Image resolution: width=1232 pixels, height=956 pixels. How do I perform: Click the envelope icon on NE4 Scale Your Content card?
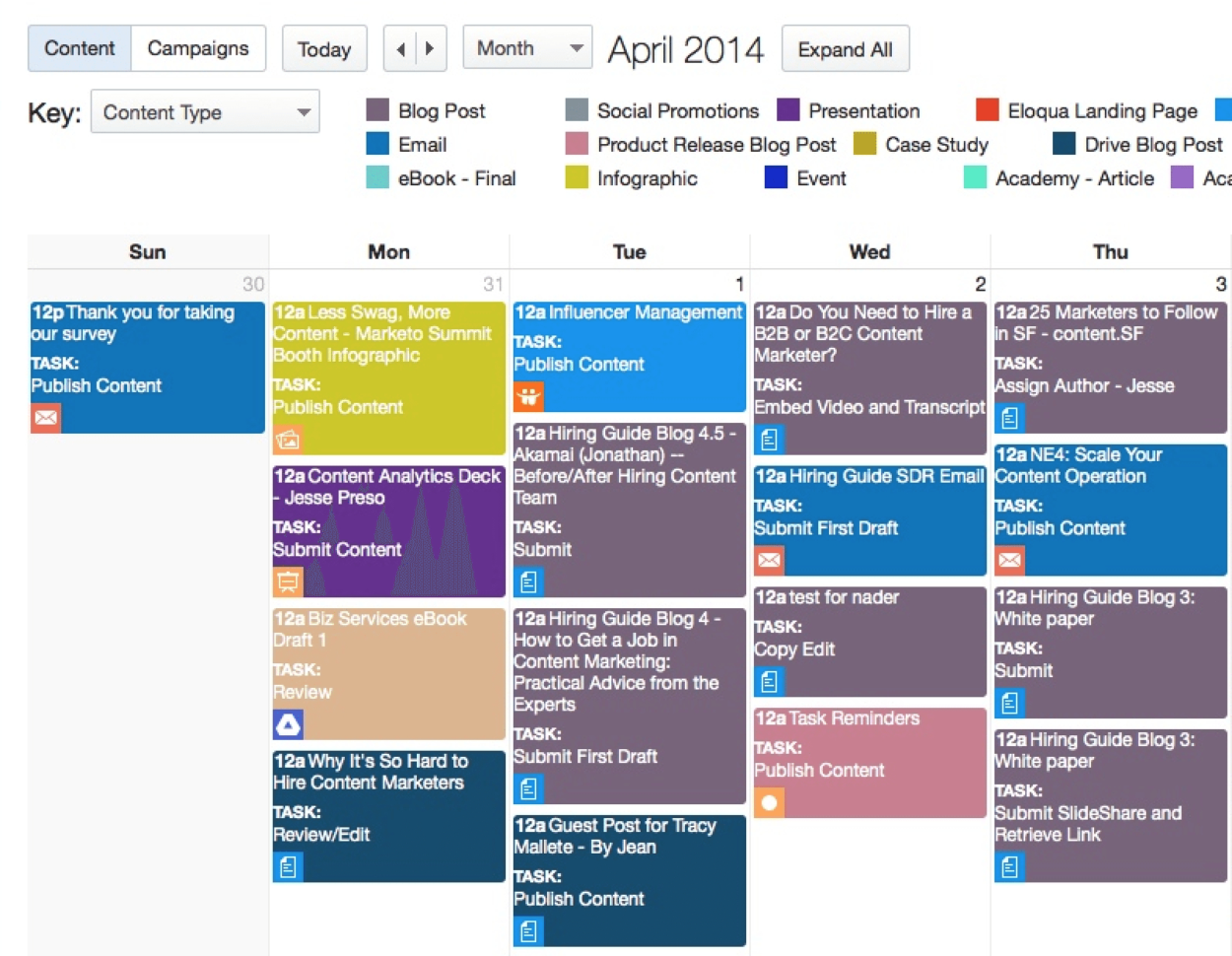pos(1009,560)
